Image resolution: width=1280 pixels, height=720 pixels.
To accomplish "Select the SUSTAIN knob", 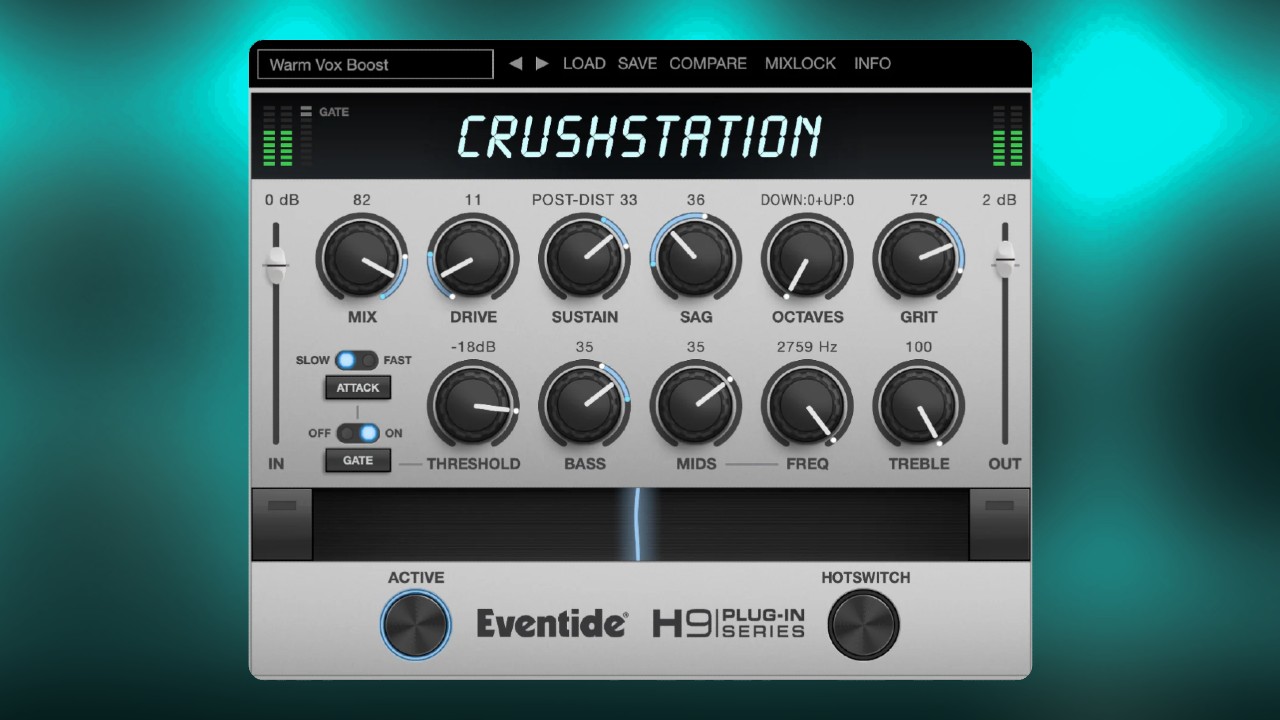I will (585, 258).
